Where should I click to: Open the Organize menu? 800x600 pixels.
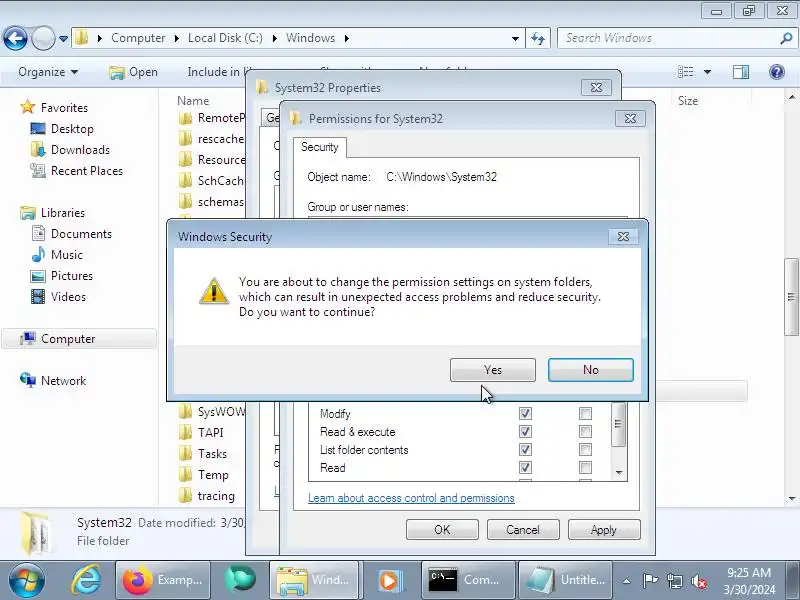pos(48,72)
